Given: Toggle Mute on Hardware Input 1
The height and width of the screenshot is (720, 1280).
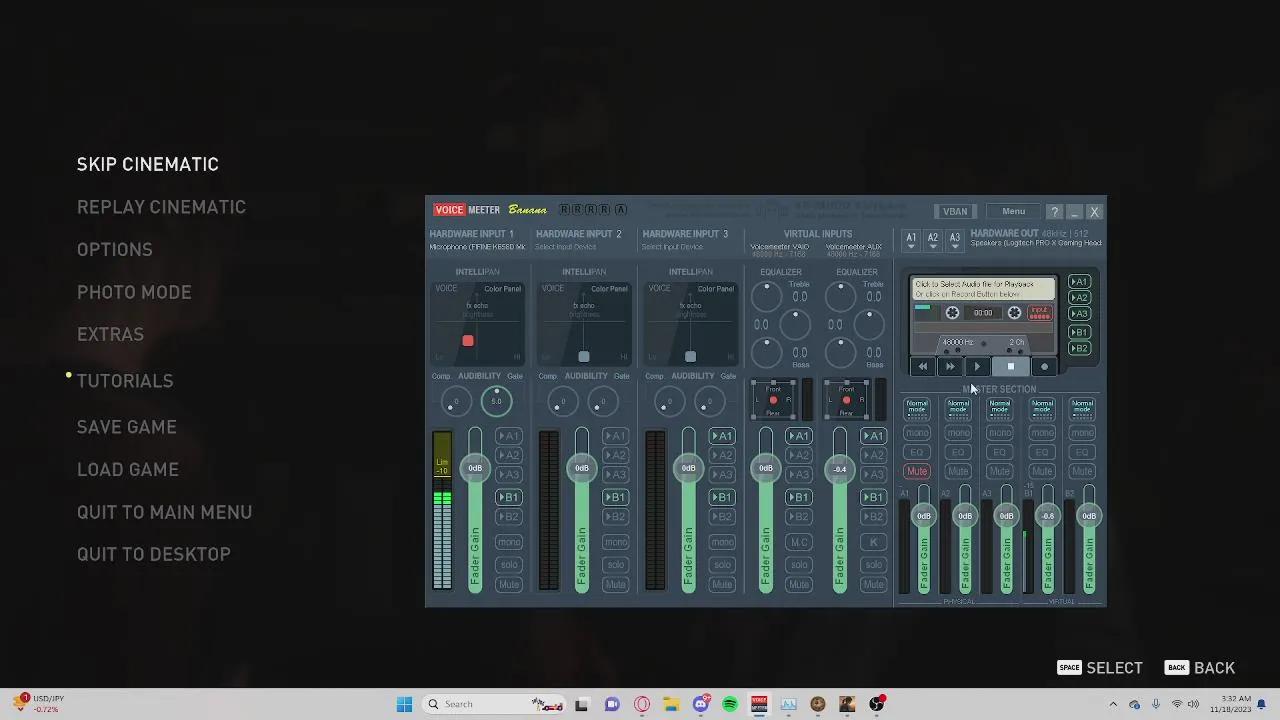Looking at the screenshot, I should click(509, 584).
